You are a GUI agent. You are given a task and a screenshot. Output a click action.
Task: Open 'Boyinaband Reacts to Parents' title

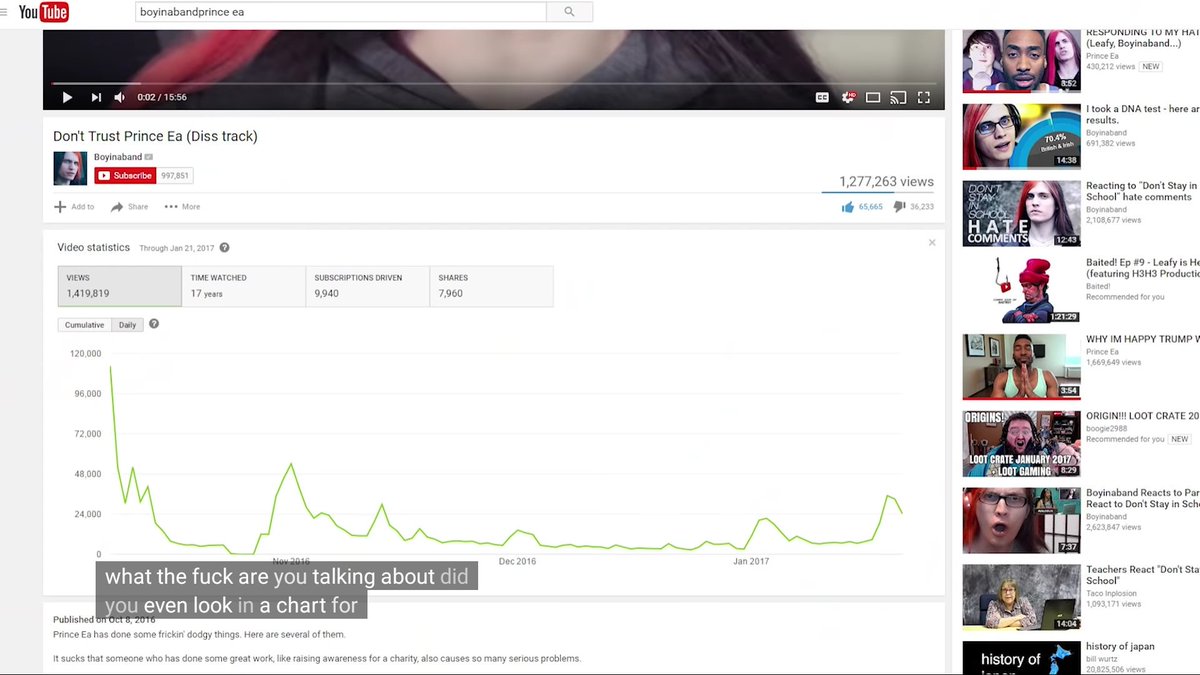click(x=1142, y=498)
